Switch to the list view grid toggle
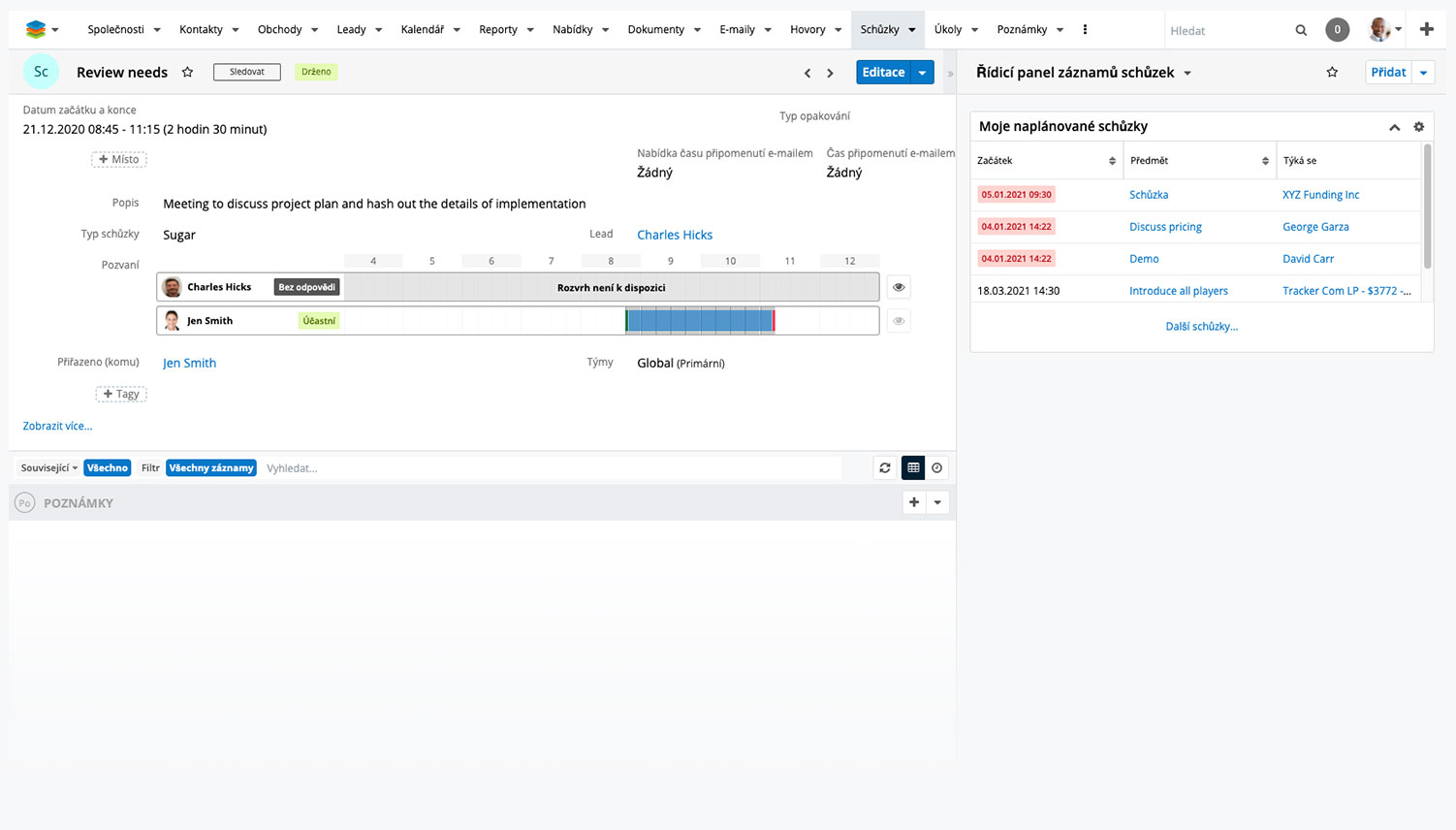 (x=913, y=468)
